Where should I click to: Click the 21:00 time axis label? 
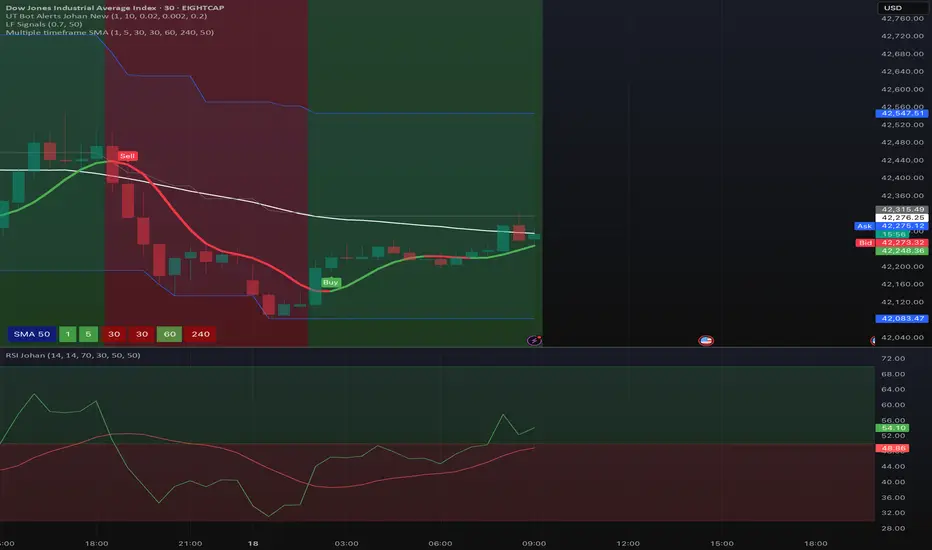click(190, 543)
